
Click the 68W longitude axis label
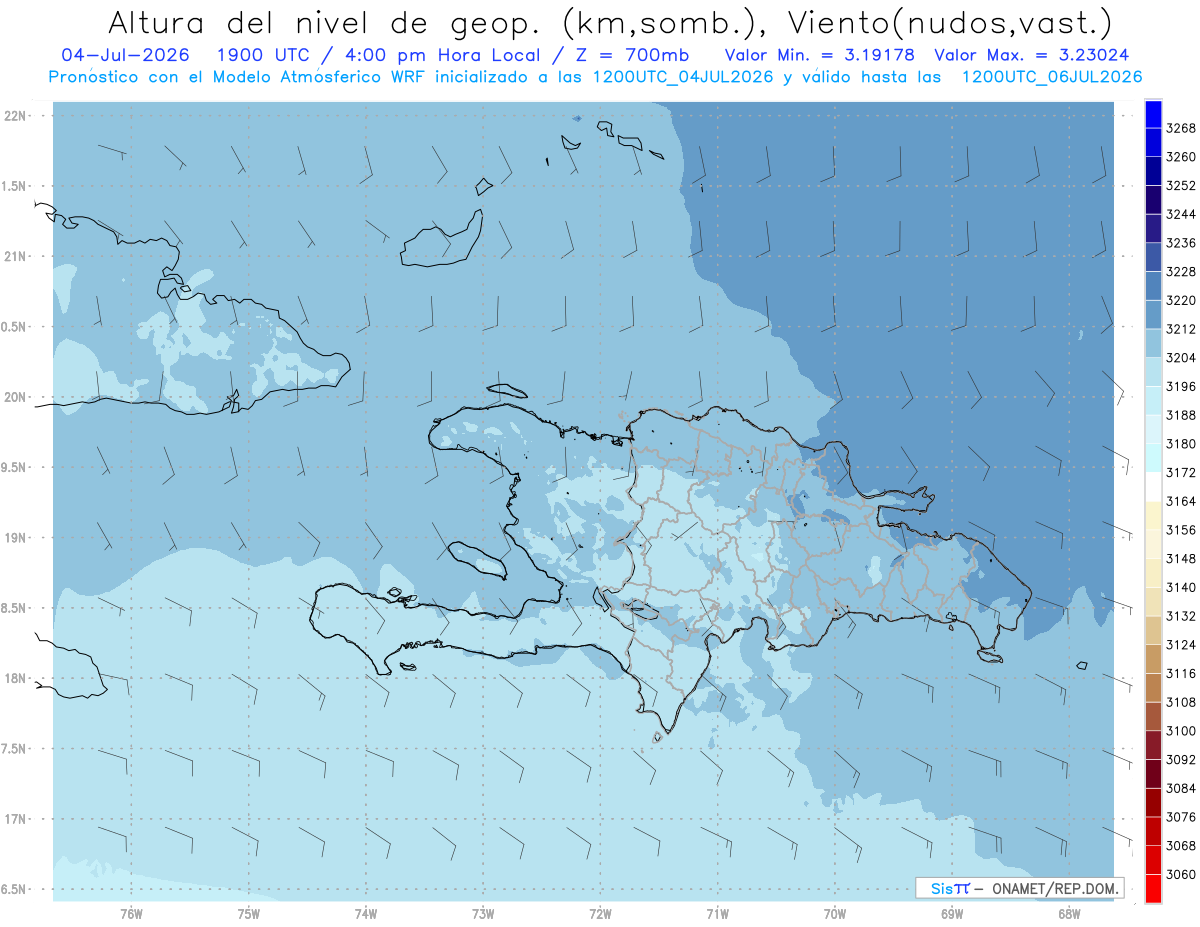(1068, 914)
